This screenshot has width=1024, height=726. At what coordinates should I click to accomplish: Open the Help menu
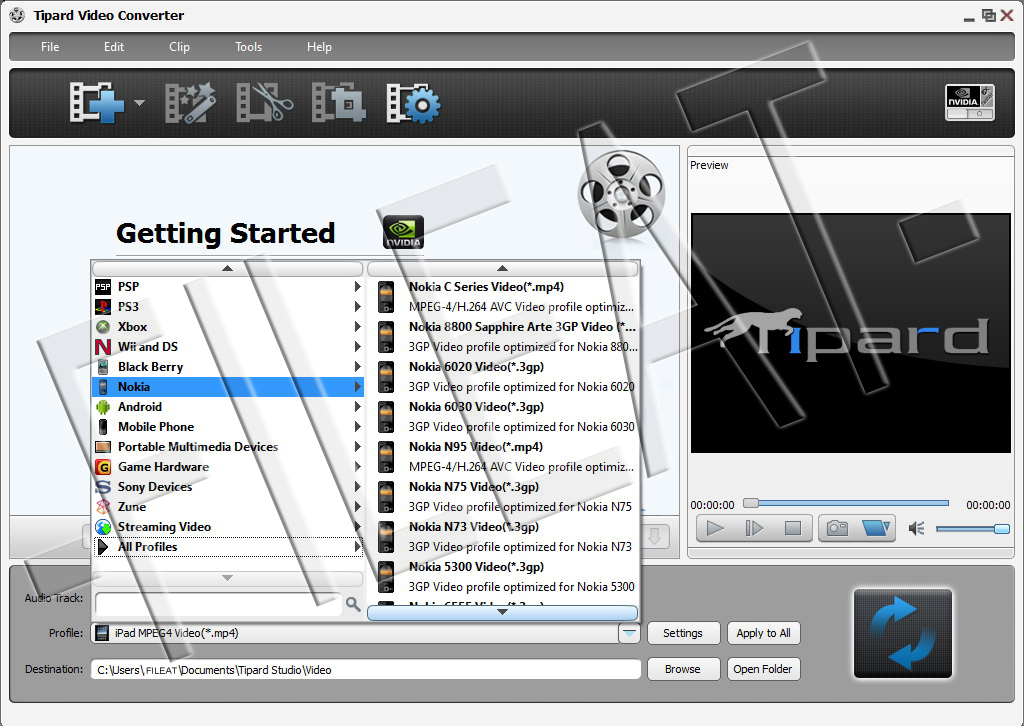click(x=319, y=47)
